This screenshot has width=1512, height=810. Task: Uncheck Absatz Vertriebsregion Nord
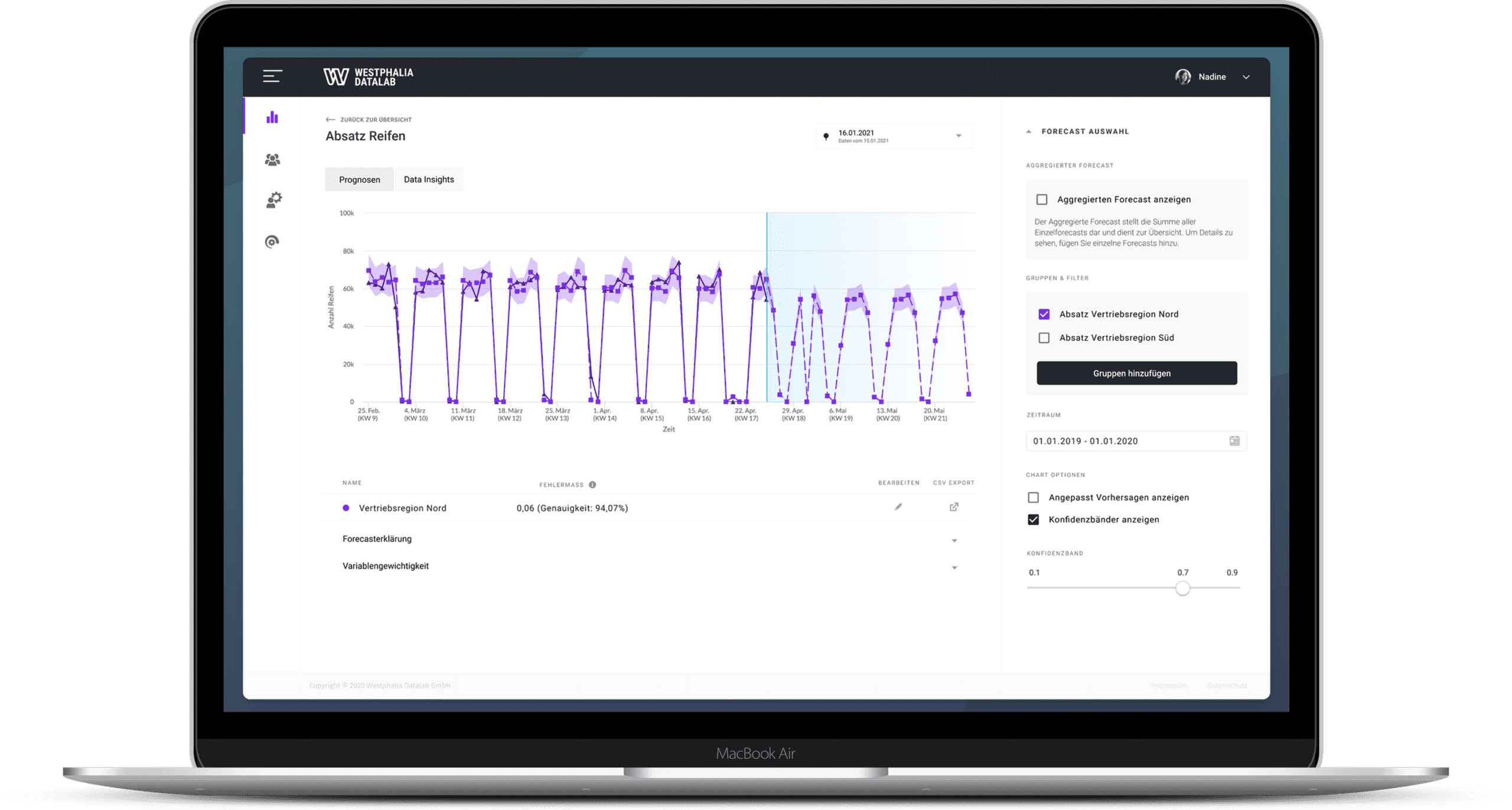click(x=1044, y=314)
